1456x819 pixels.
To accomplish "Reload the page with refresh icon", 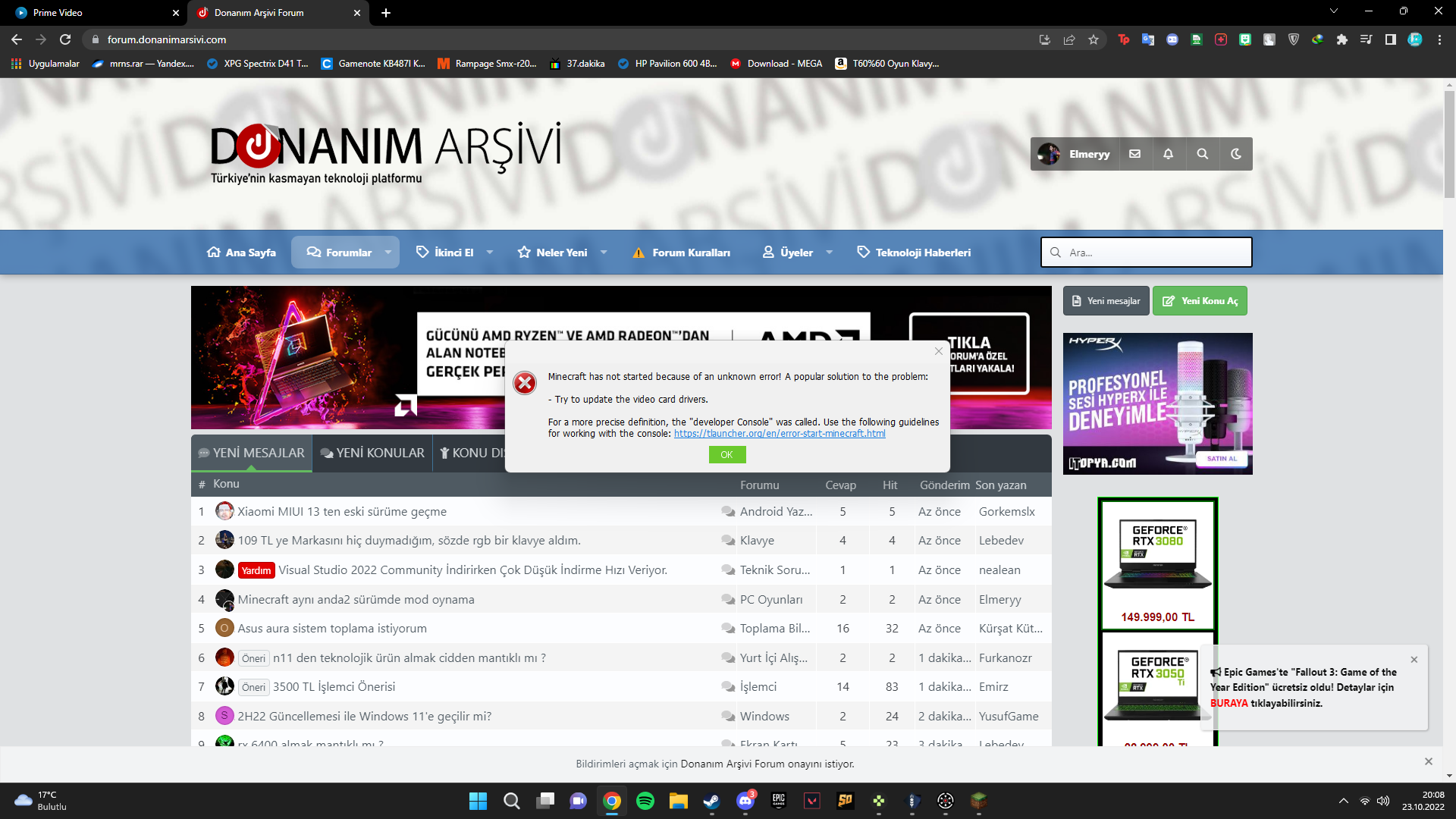I will click(x=65, y=39).
